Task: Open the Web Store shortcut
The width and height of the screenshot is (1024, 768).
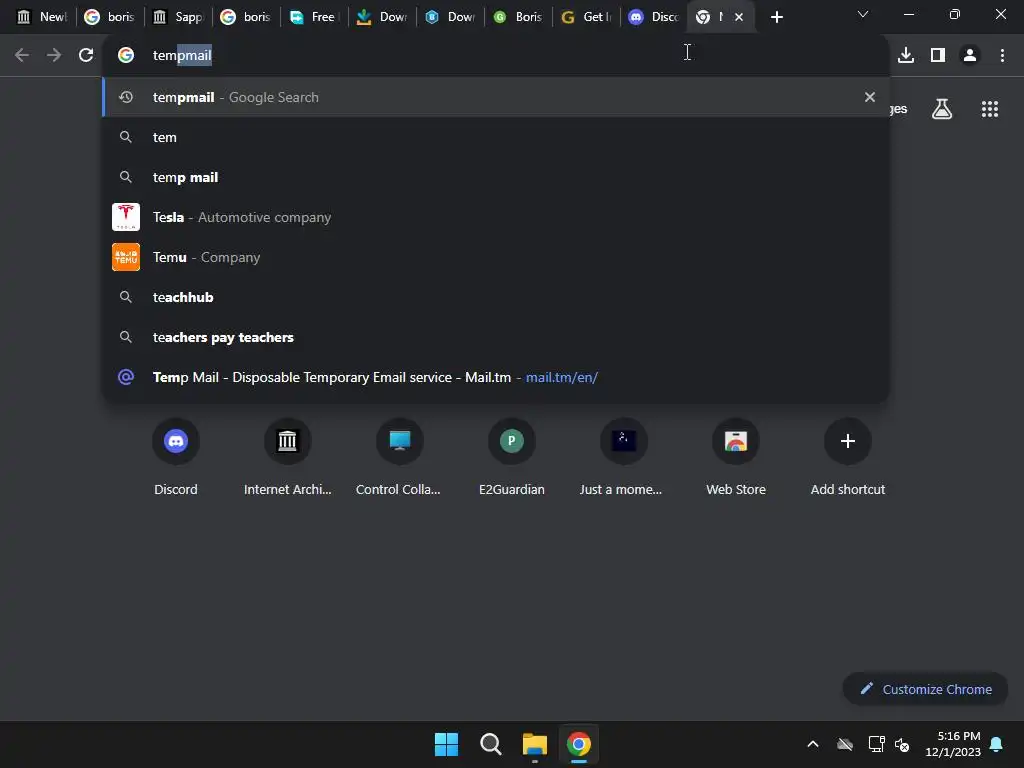Action: point(735,456)
